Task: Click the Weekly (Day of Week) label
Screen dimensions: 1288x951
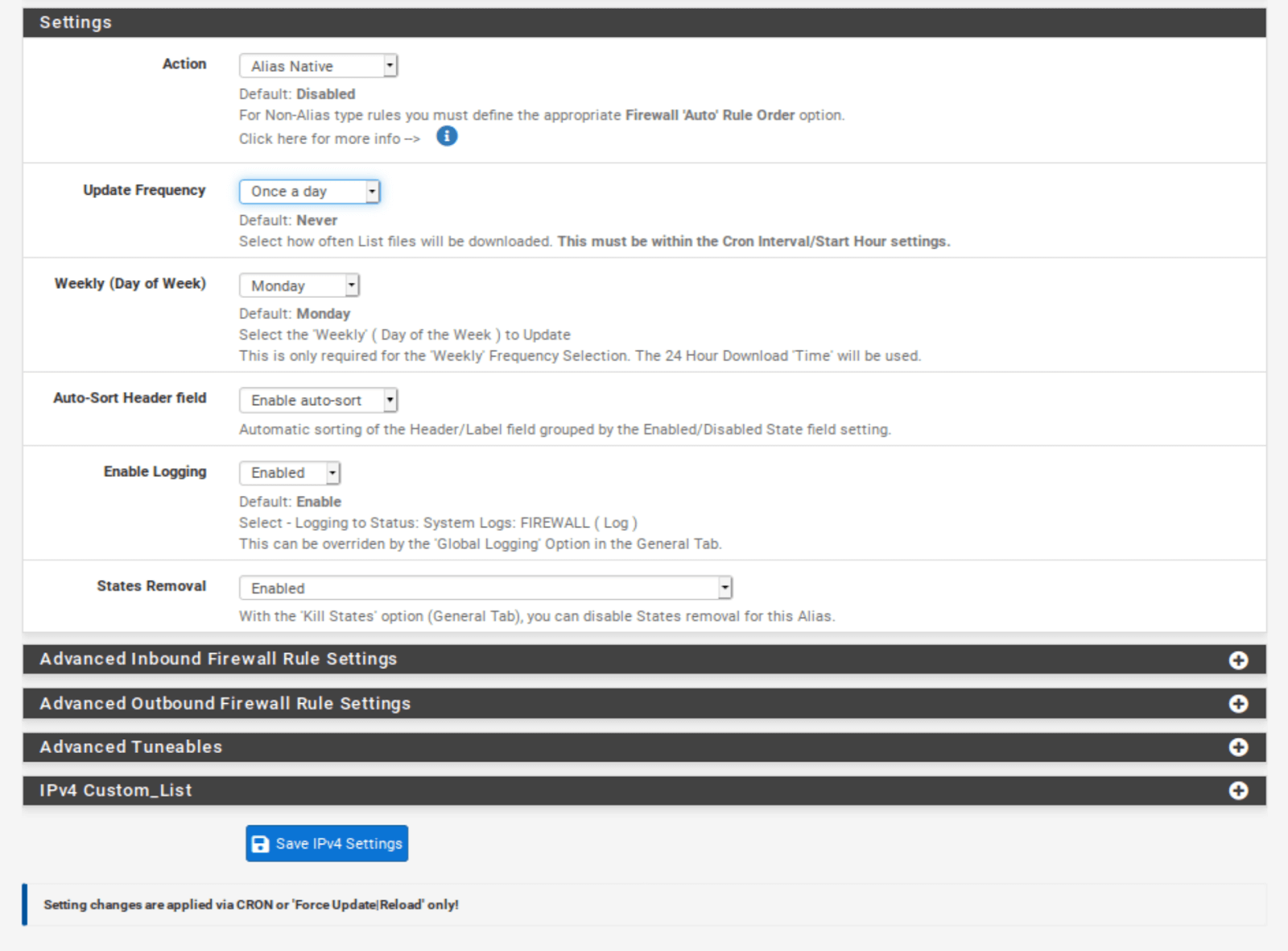Action: 130,283
